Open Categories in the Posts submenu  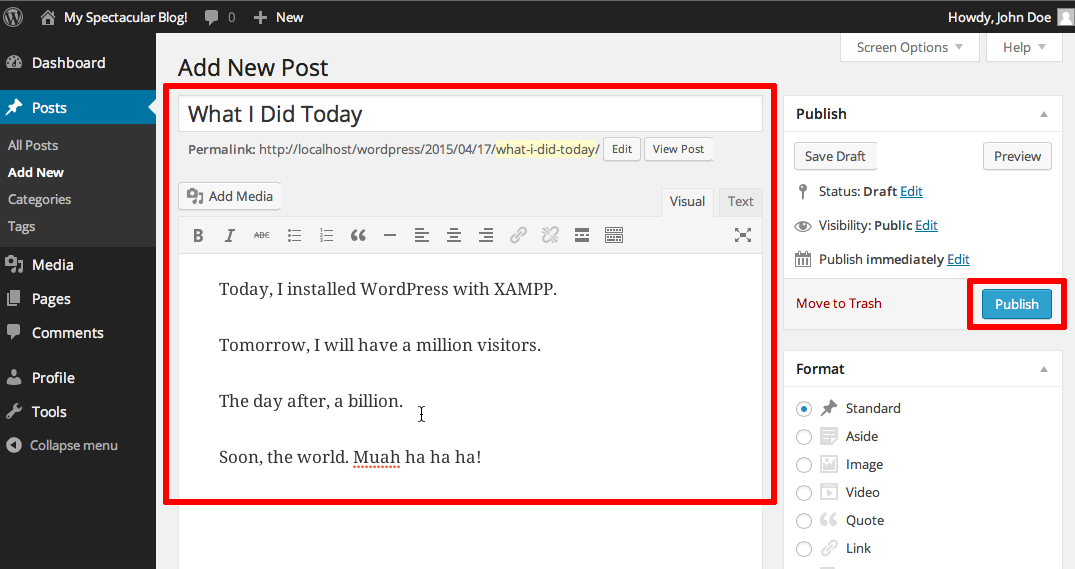click(40, 199)
